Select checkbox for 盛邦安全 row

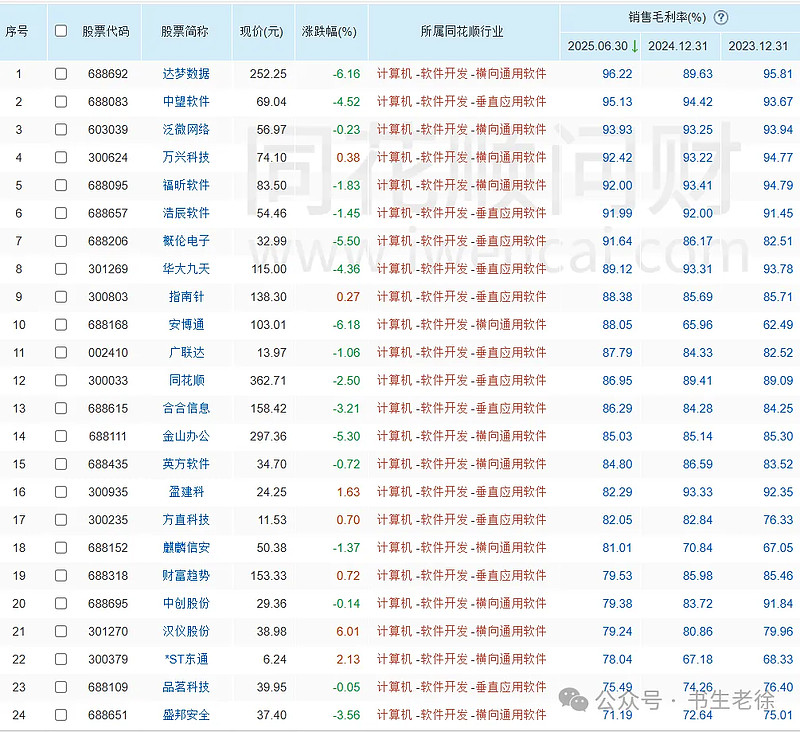[61, 715]
